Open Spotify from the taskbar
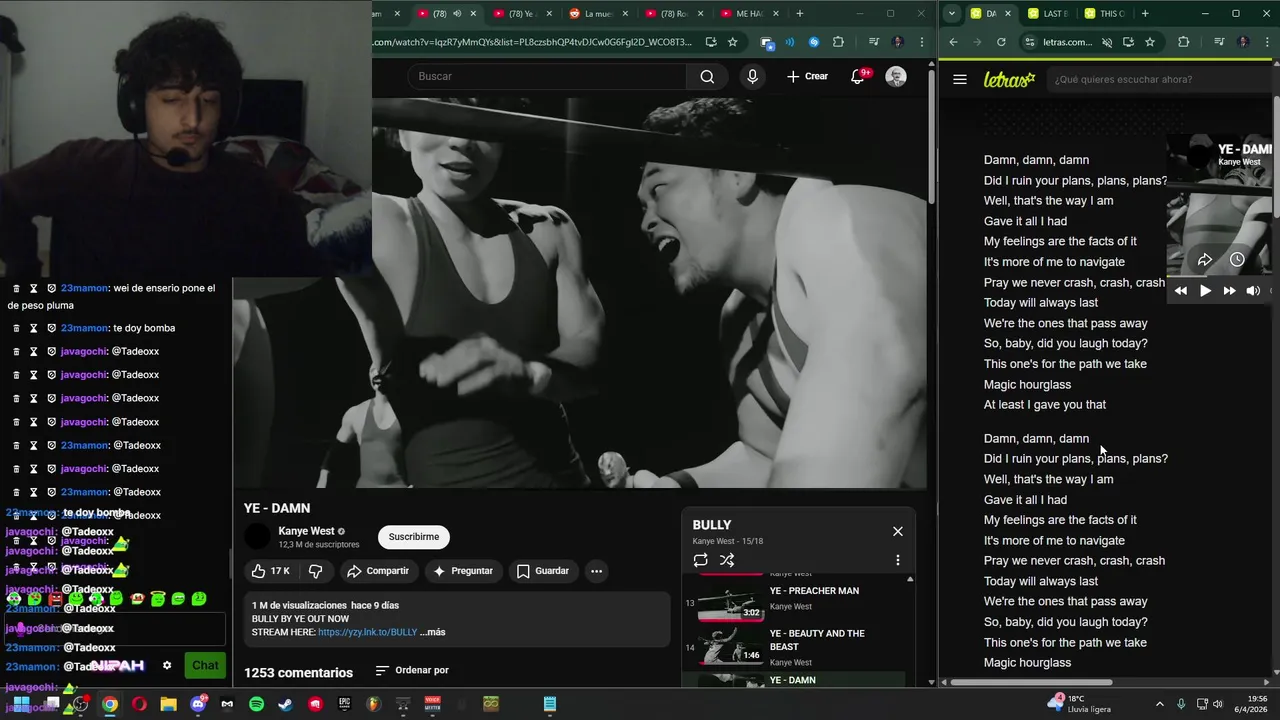Image resolution: width=1280 pixels, height=720 pixels. [x=256, y=704]
